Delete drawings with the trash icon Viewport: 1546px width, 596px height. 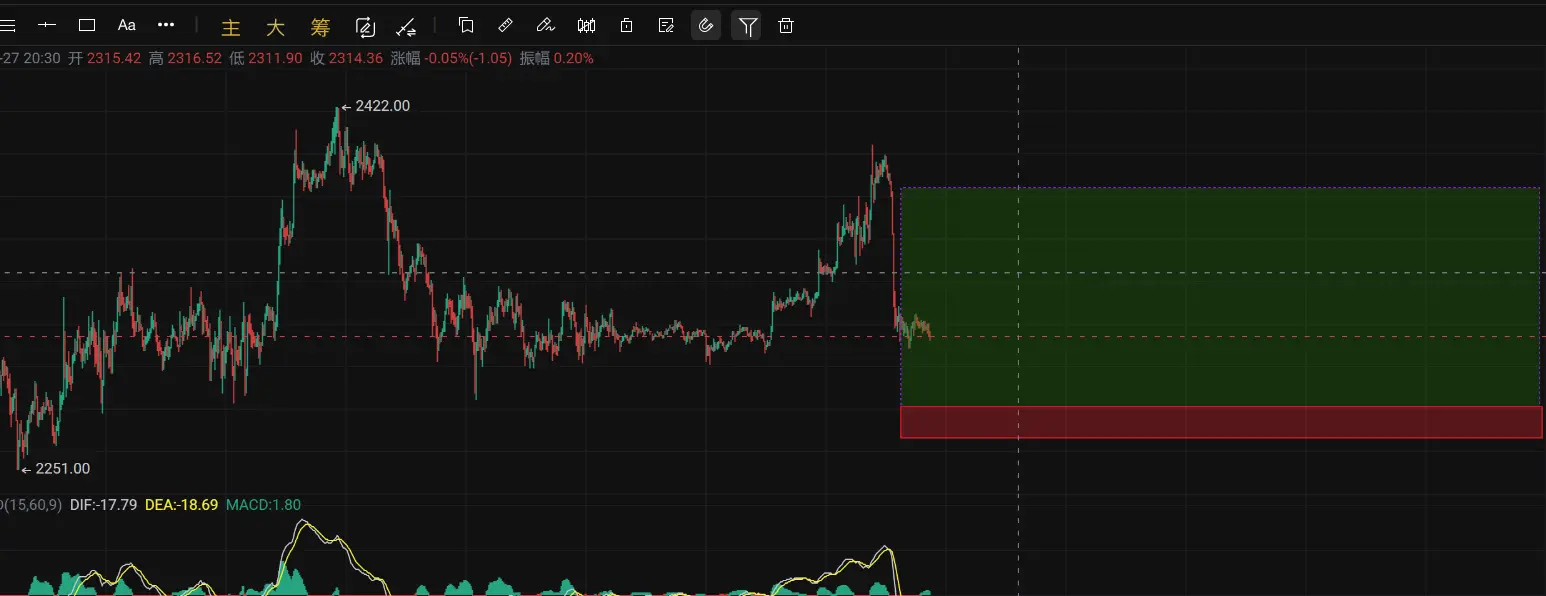pos(786,25)
